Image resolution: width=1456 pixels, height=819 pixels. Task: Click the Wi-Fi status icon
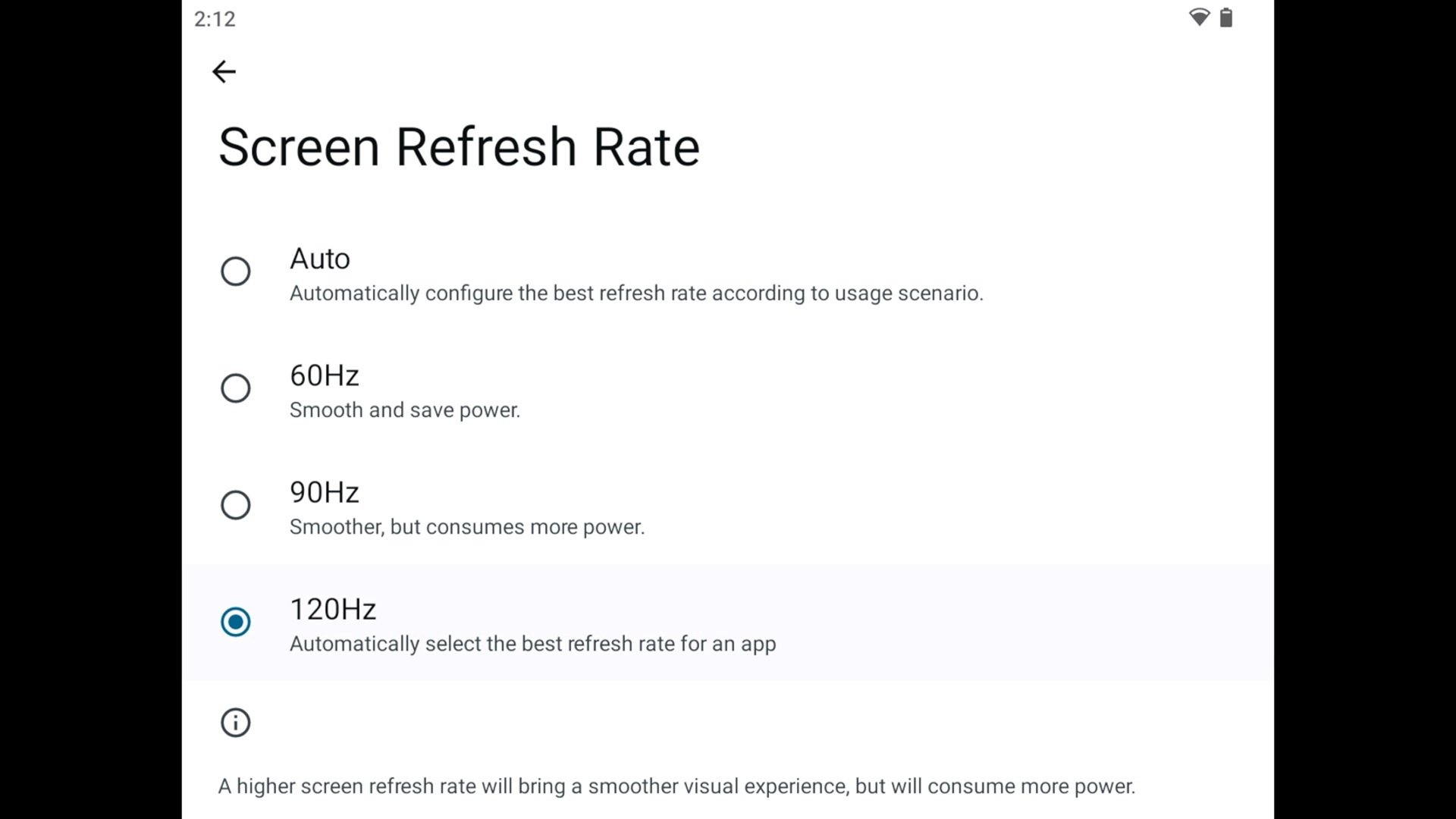click(1199, 17)
